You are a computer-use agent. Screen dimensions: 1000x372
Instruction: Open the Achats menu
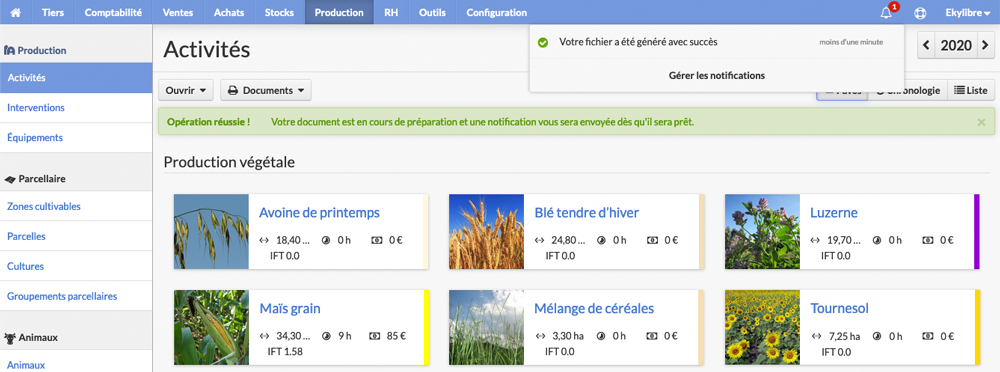coord(229,12)
